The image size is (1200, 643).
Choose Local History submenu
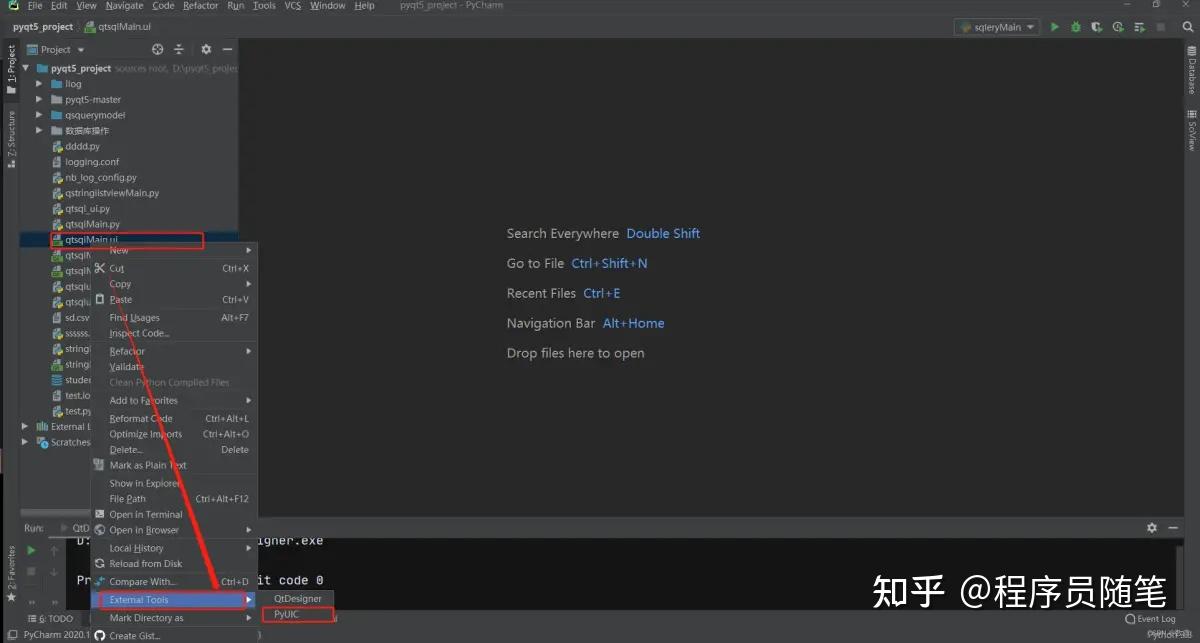click(174, 548)
